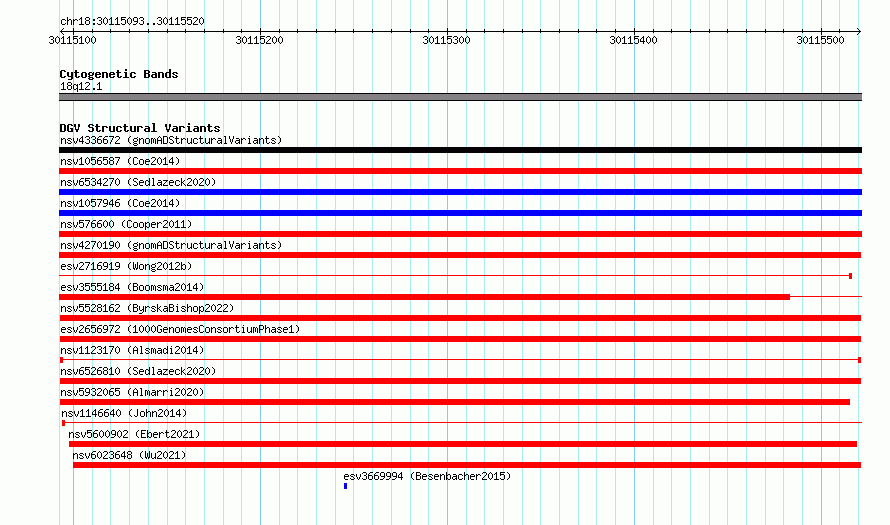Viewport: 890px width, 525px height.
Task: Click the nsv1123170 (Alsmadi2014) label
Action: coord(132,350)
